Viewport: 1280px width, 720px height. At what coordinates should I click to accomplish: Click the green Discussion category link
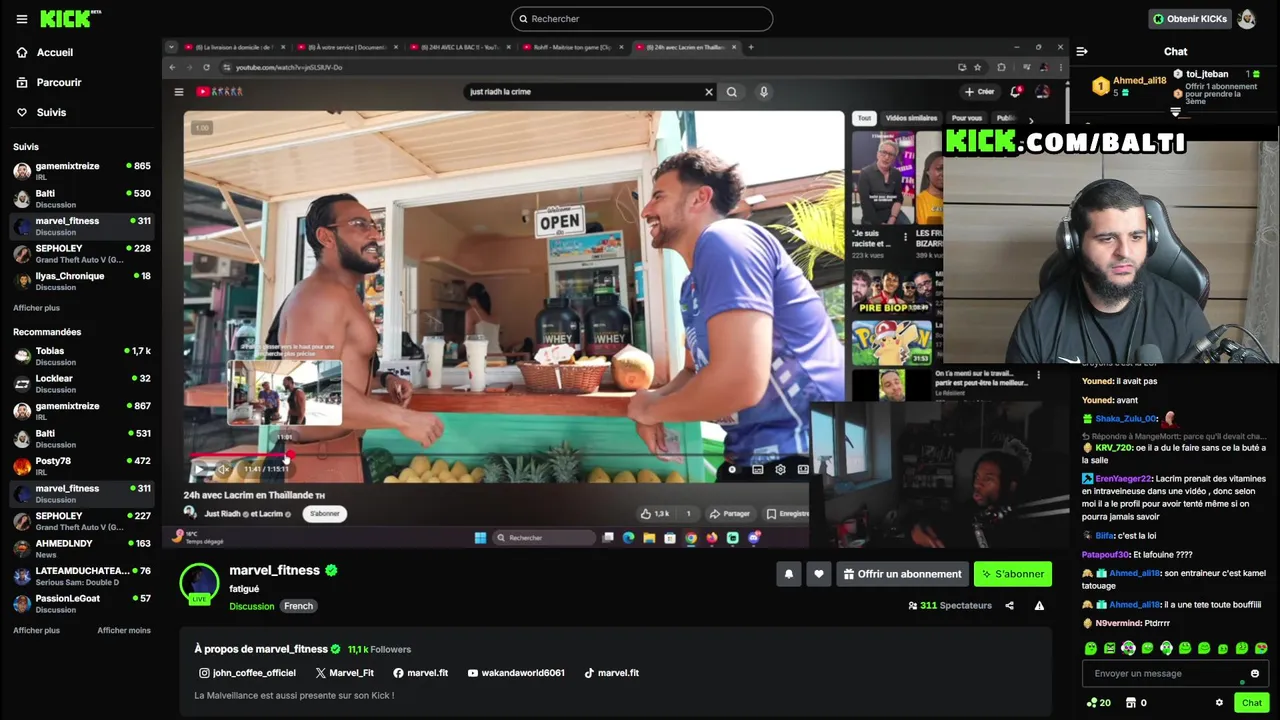coord(252,606)
